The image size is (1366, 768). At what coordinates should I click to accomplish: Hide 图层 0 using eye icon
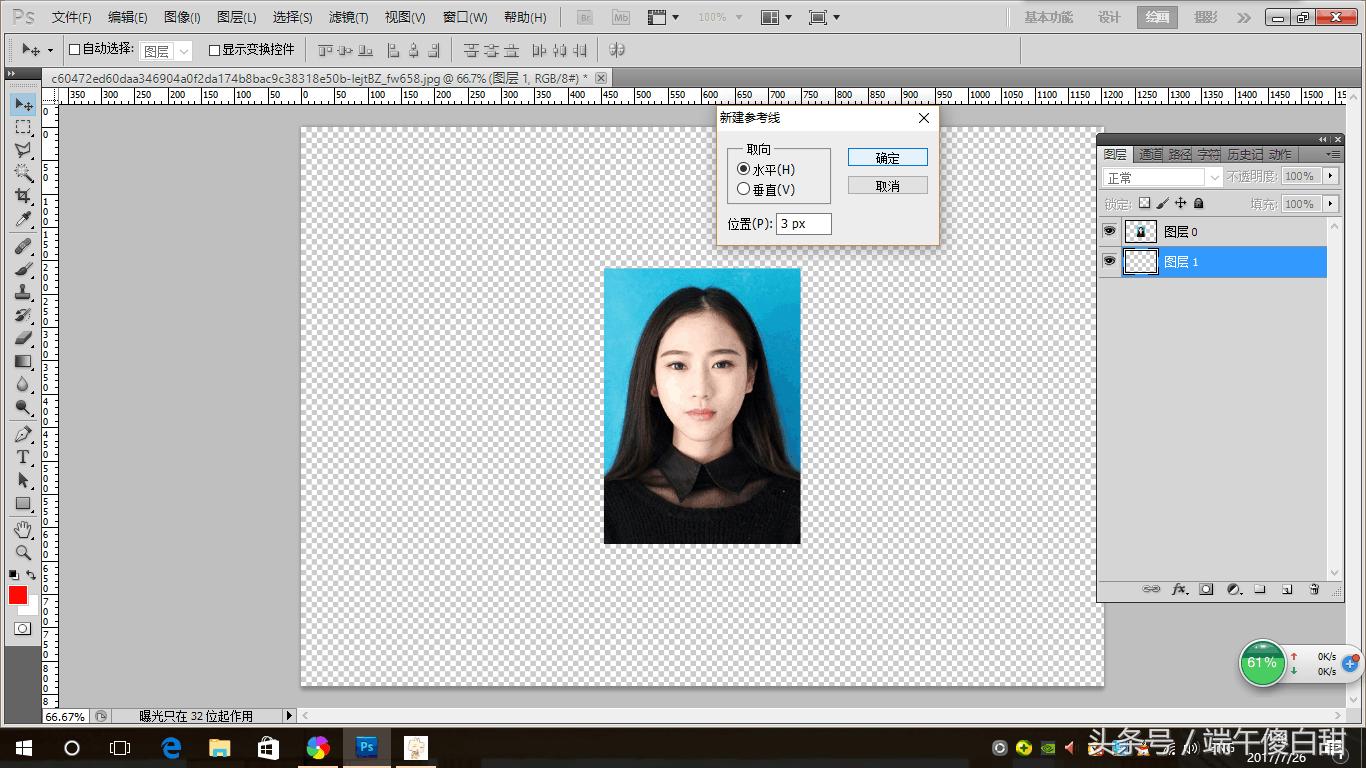coord(1109,231)
